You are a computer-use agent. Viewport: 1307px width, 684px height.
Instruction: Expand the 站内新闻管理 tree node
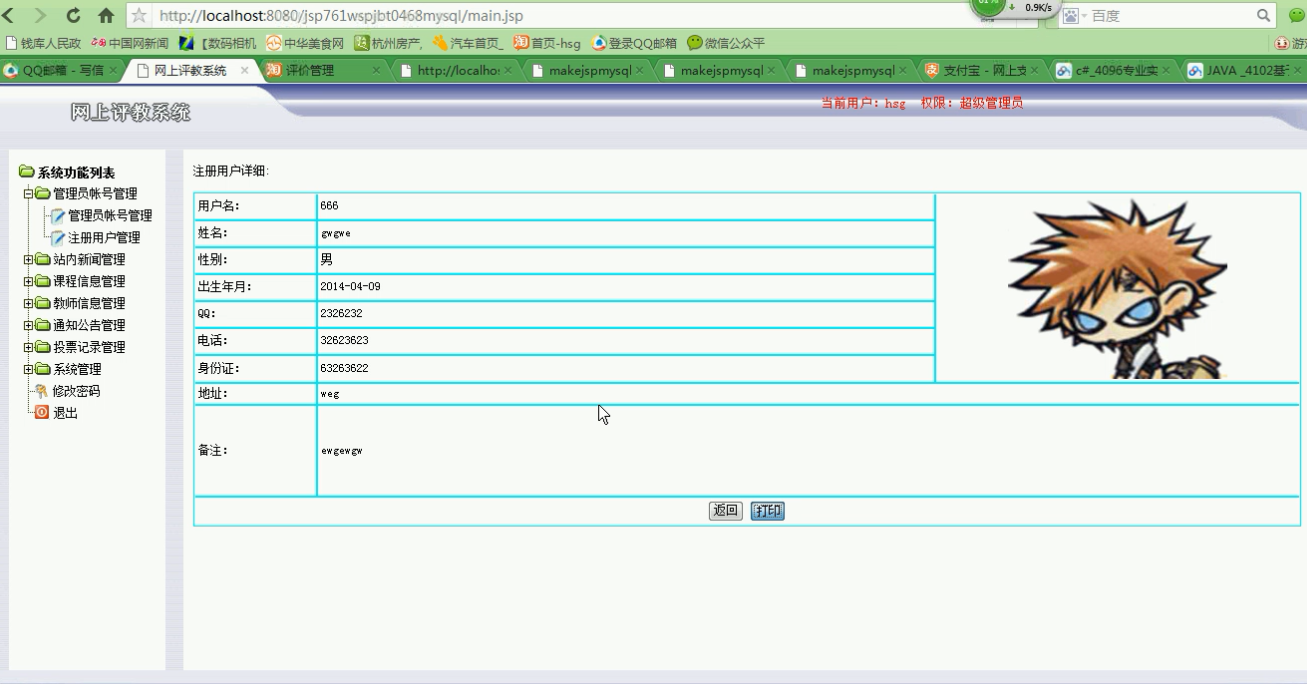pos(28,260)
